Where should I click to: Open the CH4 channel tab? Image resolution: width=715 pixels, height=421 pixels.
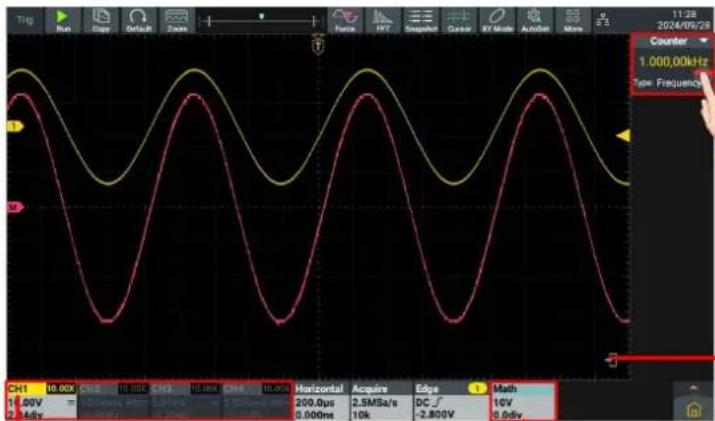coord(256,401)
